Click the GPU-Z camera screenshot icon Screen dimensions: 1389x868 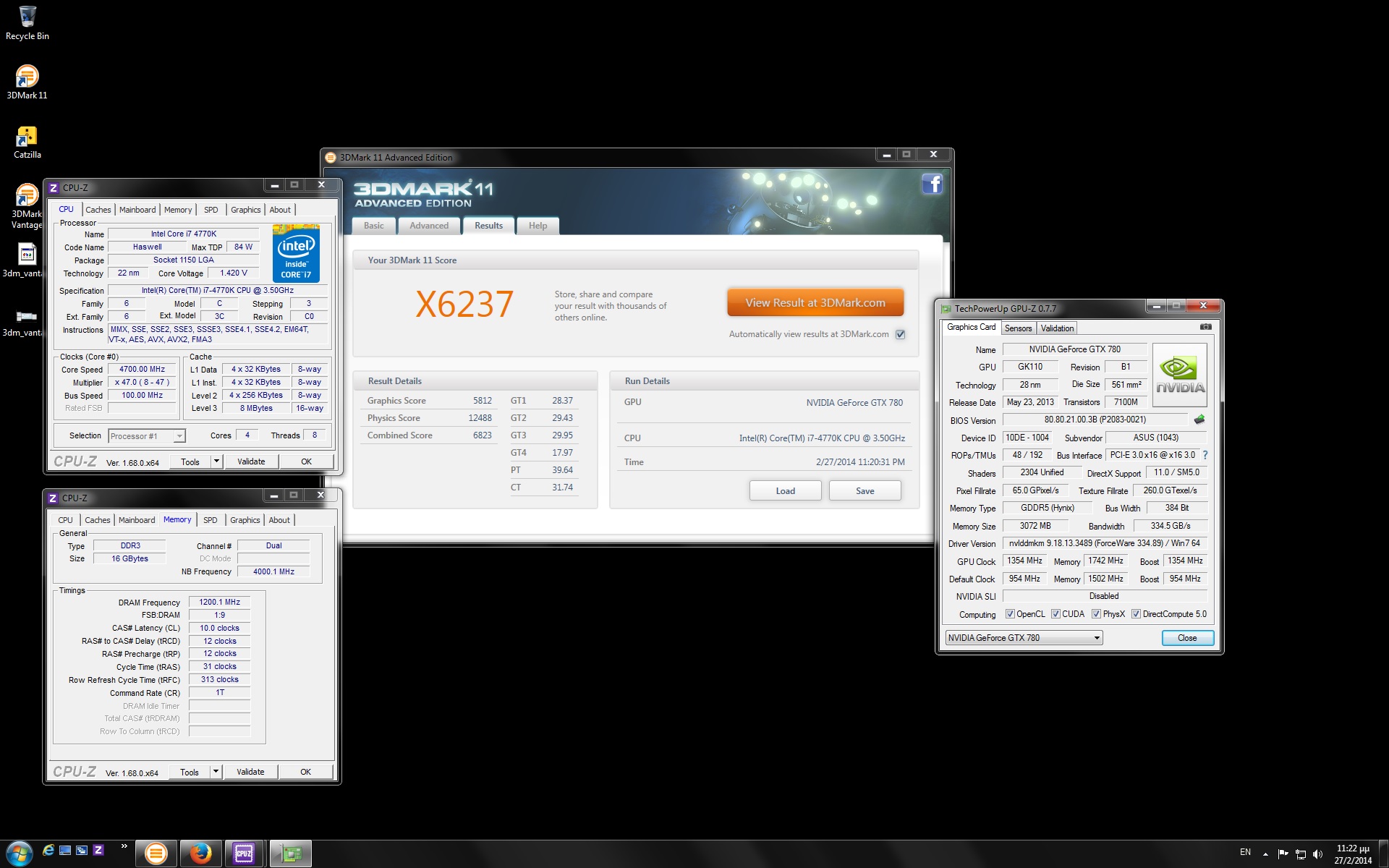[x=1205, y=327]
